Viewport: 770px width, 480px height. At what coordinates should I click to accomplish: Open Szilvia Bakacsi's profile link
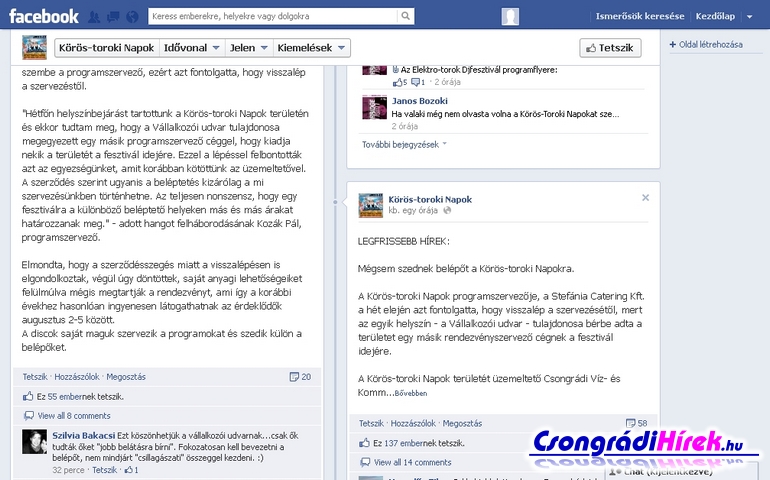click(x=83, y=435)
